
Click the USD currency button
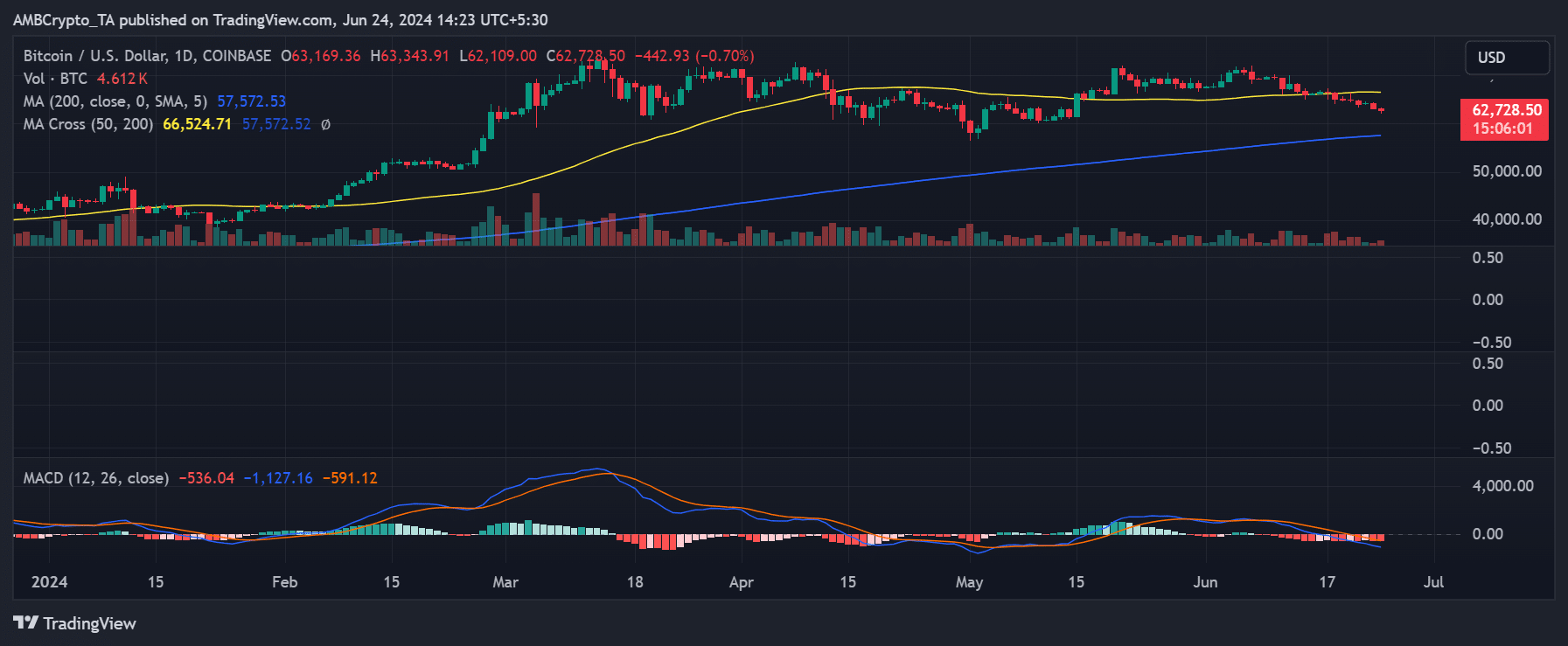tap(1507, 58)
